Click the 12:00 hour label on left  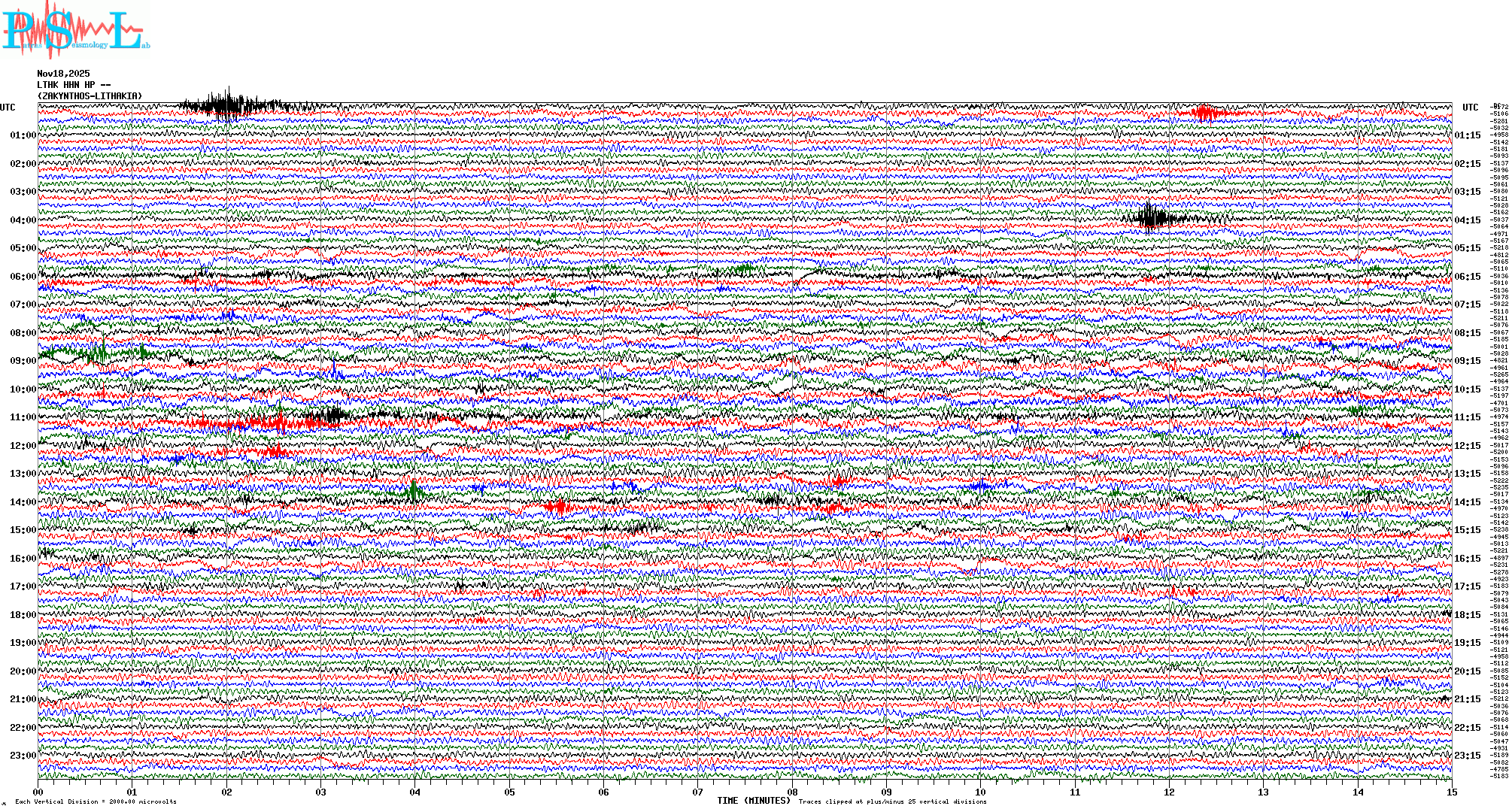pyautogui.click(x=23, y=446)
